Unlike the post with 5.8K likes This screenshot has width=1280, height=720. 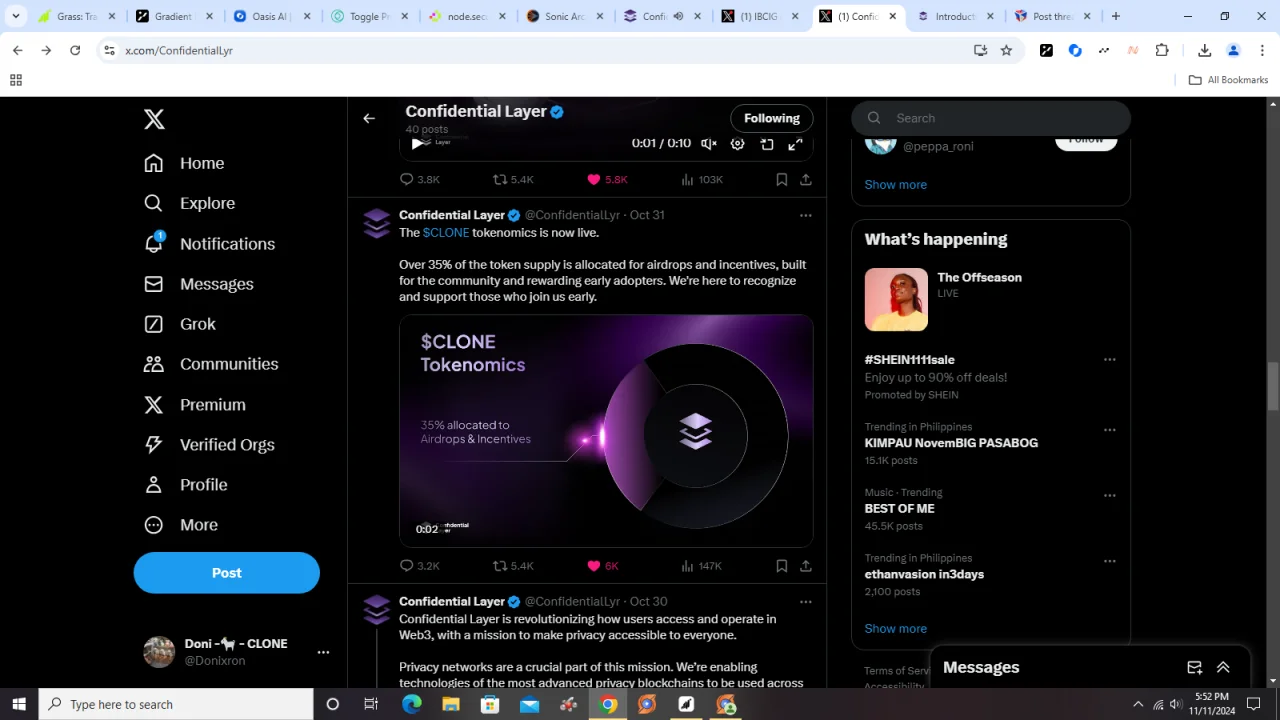tap(607, 180)
